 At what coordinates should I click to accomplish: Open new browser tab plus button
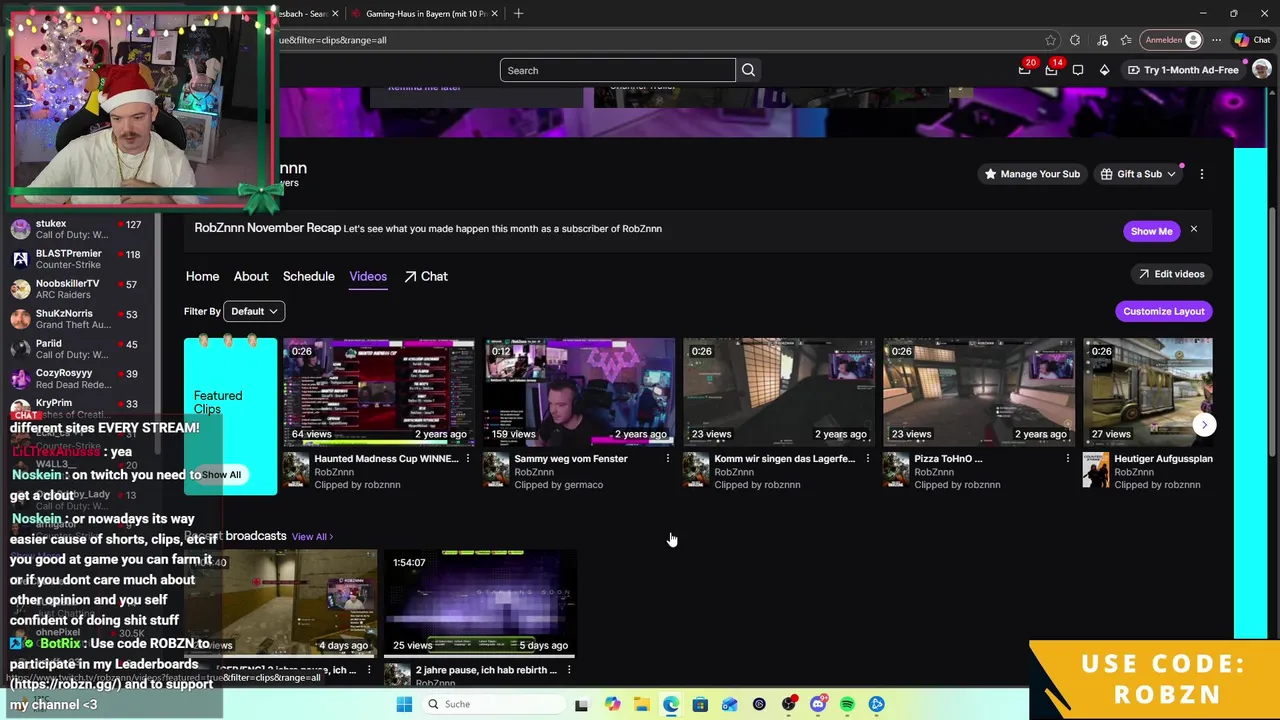click(x=518, y=14)
